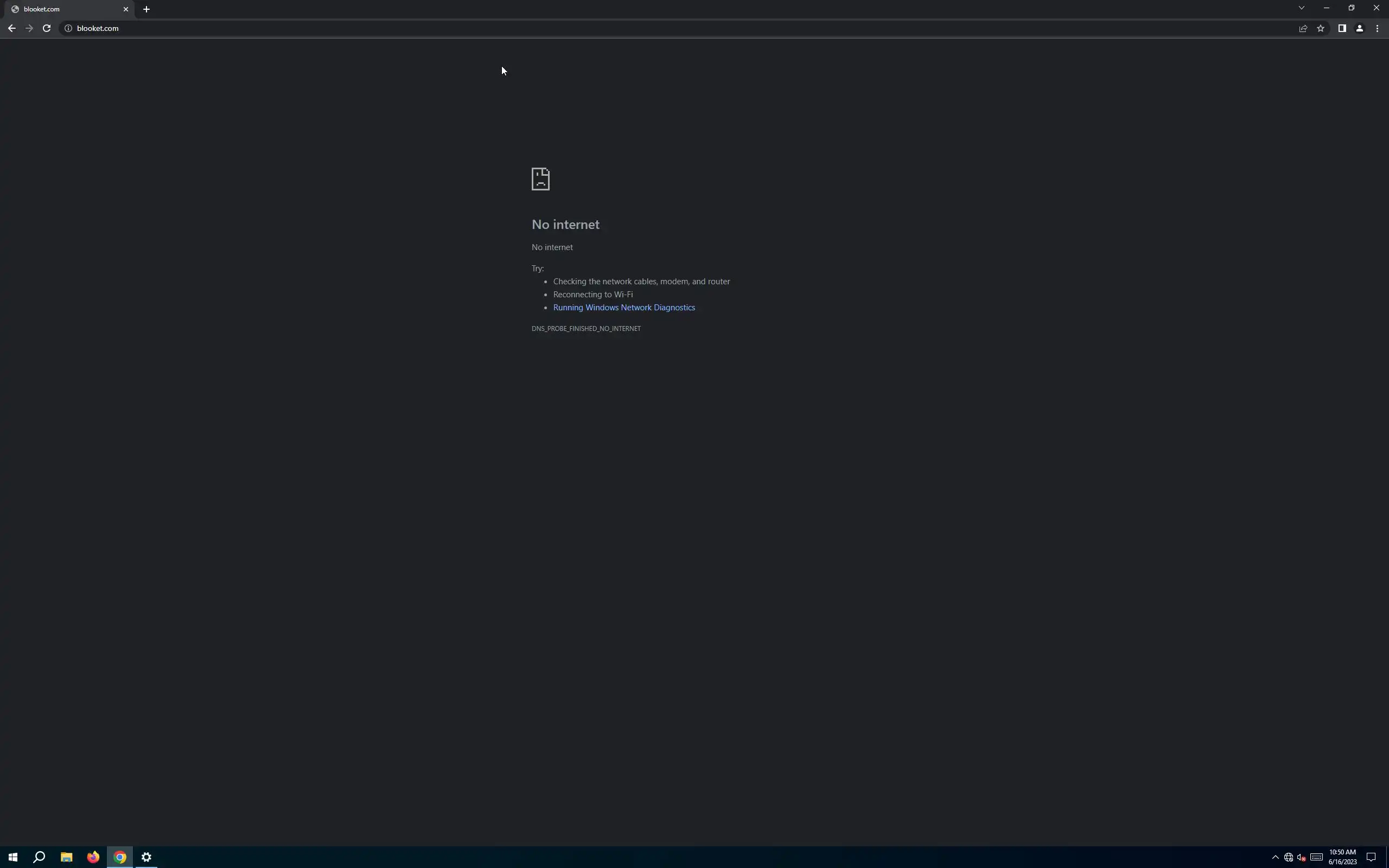Close the blooket.com tab
1389x868 pixels.
(126, 9)
